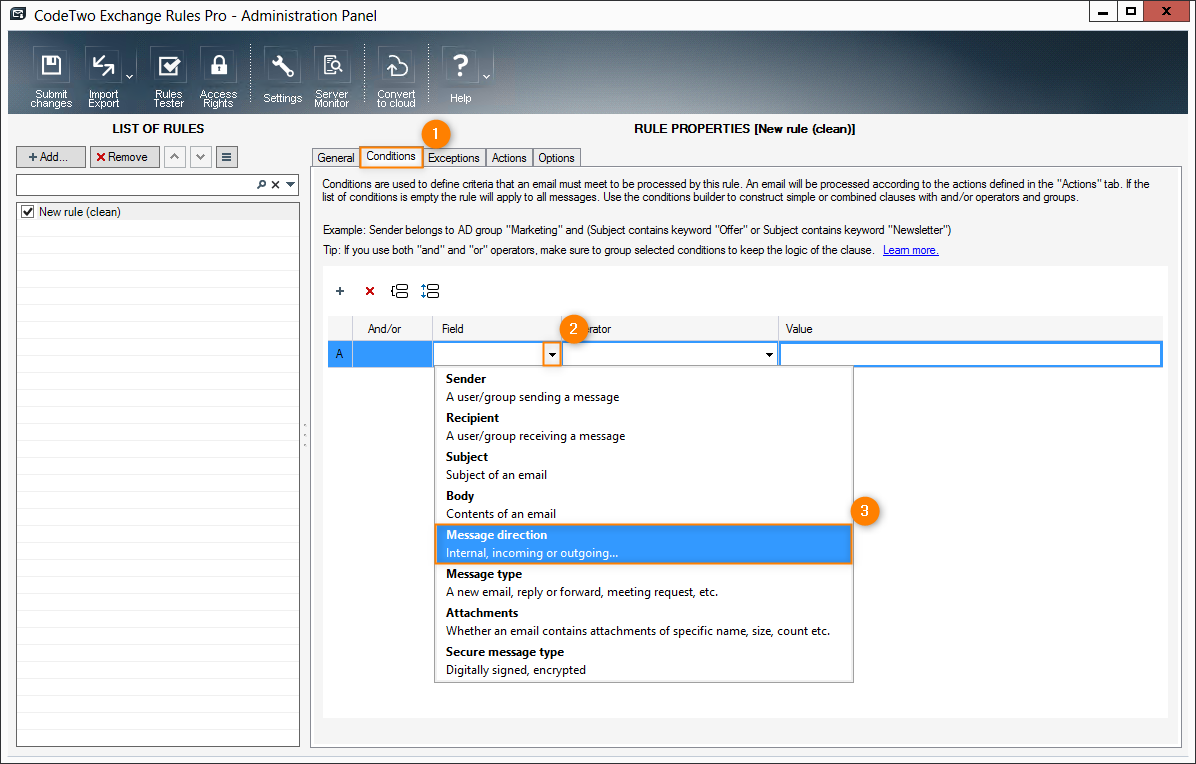This screenshot has width=1196, height=764.
Task: Switch to the Conditions tab
Action: [x=391, y=156]
